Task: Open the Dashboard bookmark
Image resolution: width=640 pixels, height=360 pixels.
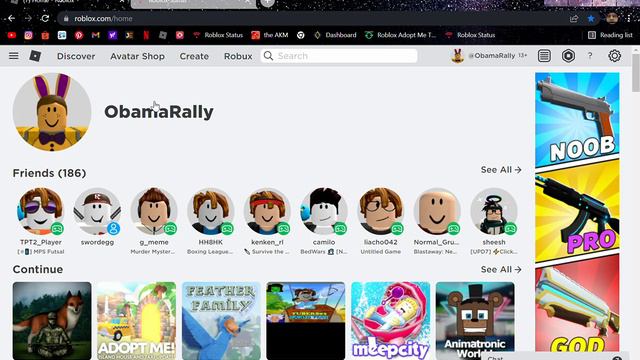Action: click(335, 35)
